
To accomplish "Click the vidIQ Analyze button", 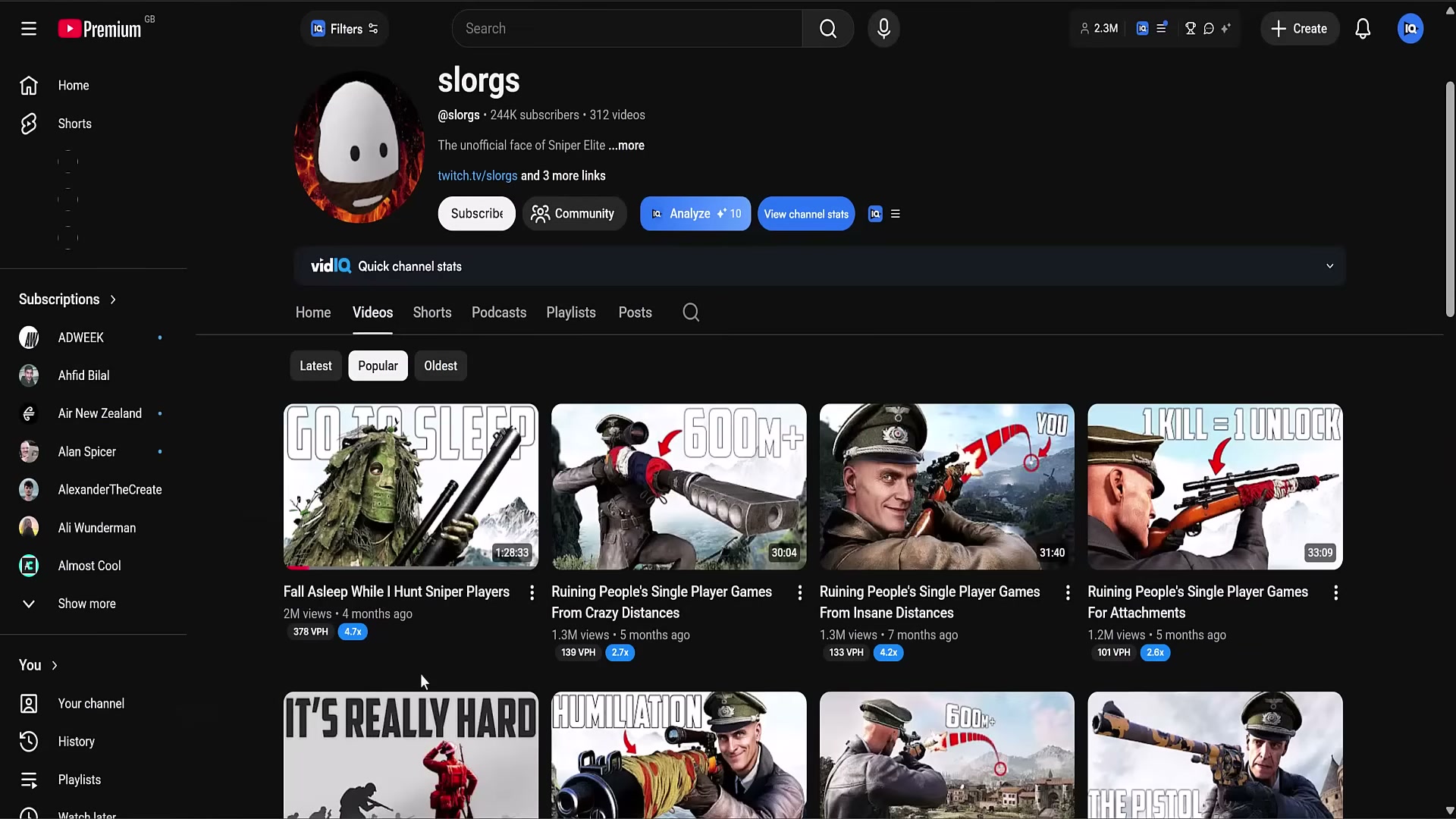I will pyautogui.click(x=695, y=214).
